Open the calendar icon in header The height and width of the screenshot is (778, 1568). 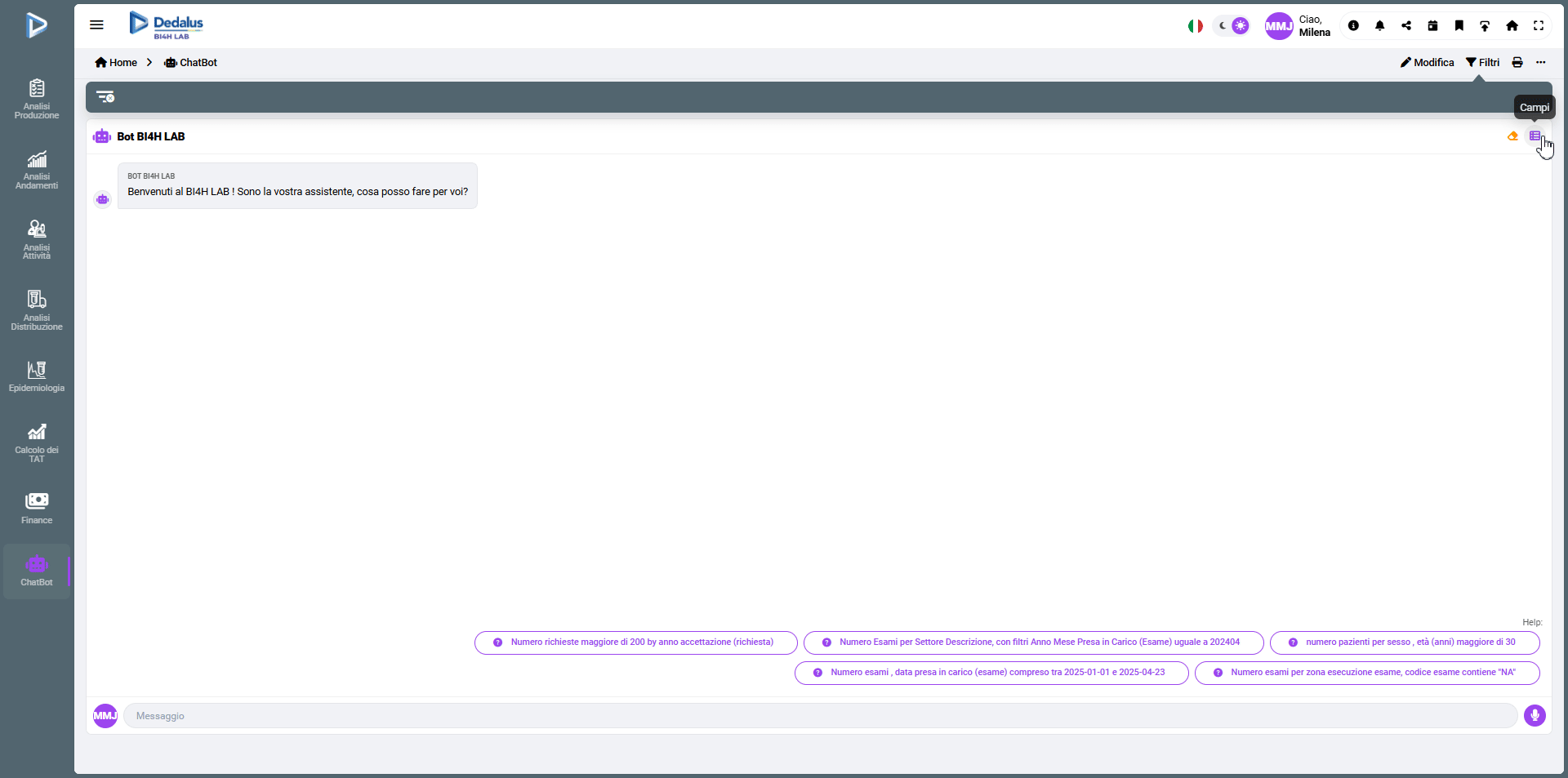tap(1432, 26)
